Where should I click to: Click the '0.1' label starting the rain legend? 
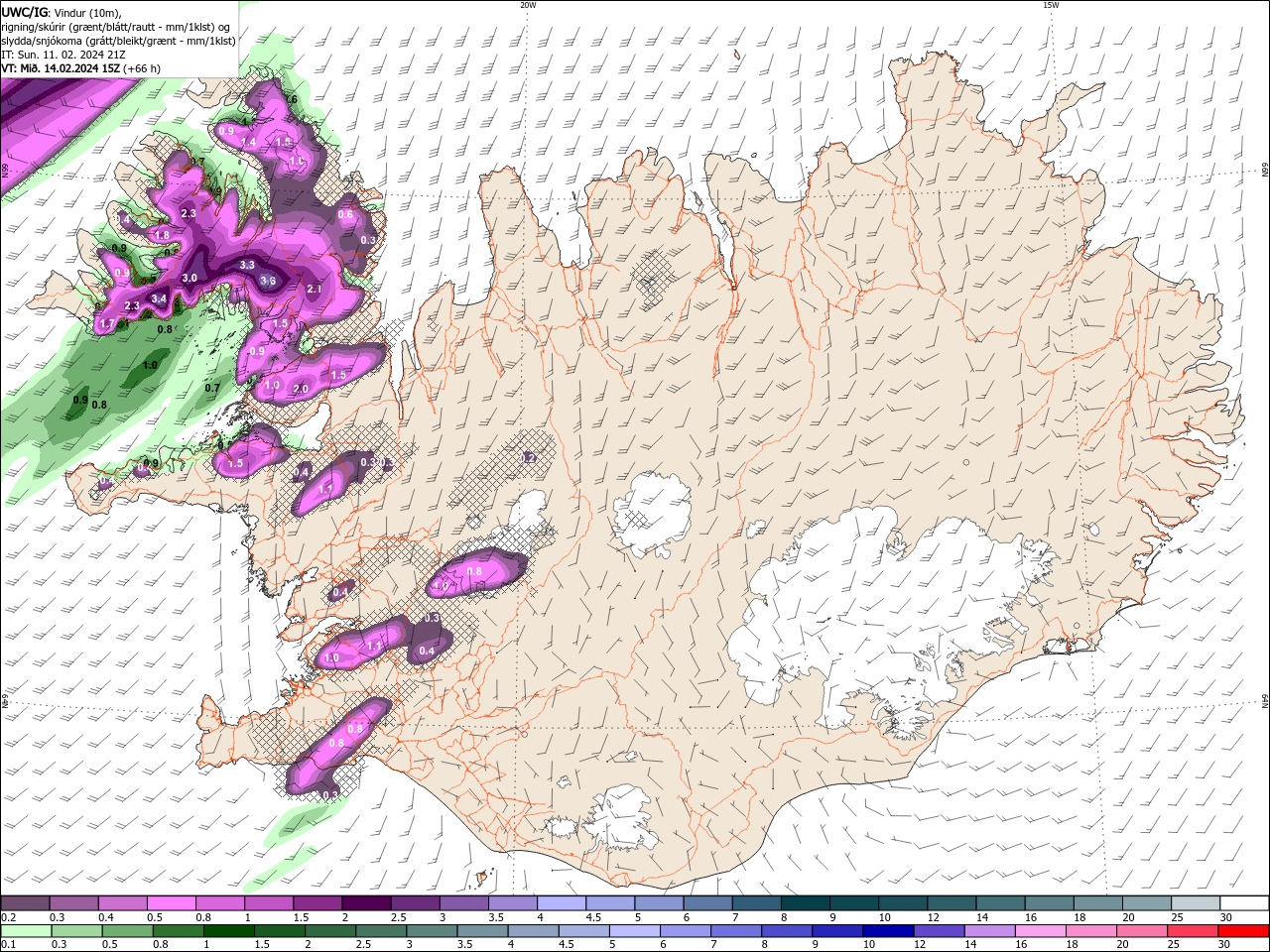click(8, 945)
